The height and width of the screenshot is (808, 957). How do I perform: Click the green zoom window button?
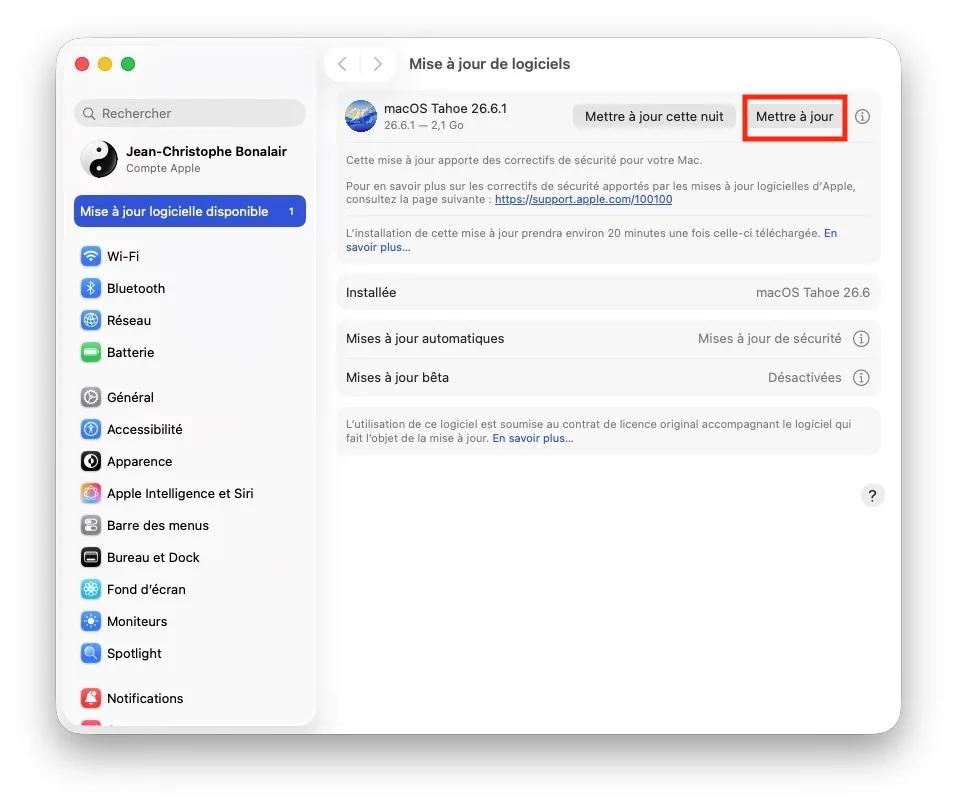pyautogui.click(x=128, y=64)
